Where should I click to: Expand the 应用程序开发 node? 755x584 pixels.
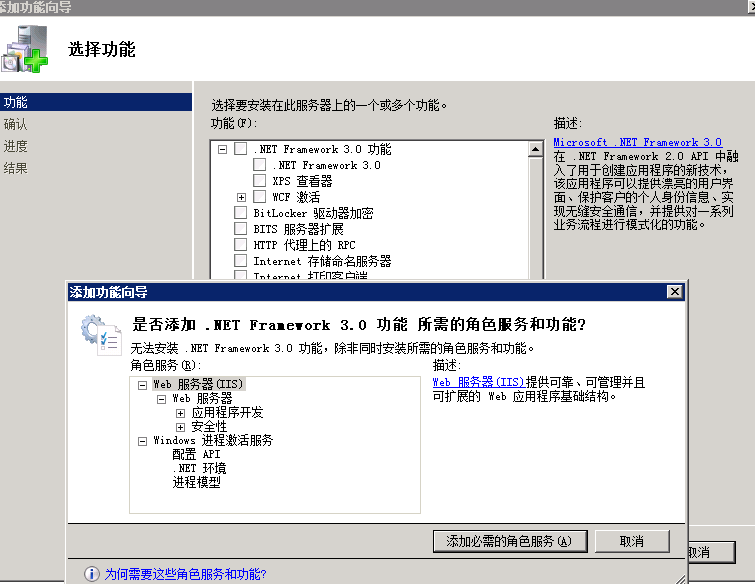click(x=180, y=413)
